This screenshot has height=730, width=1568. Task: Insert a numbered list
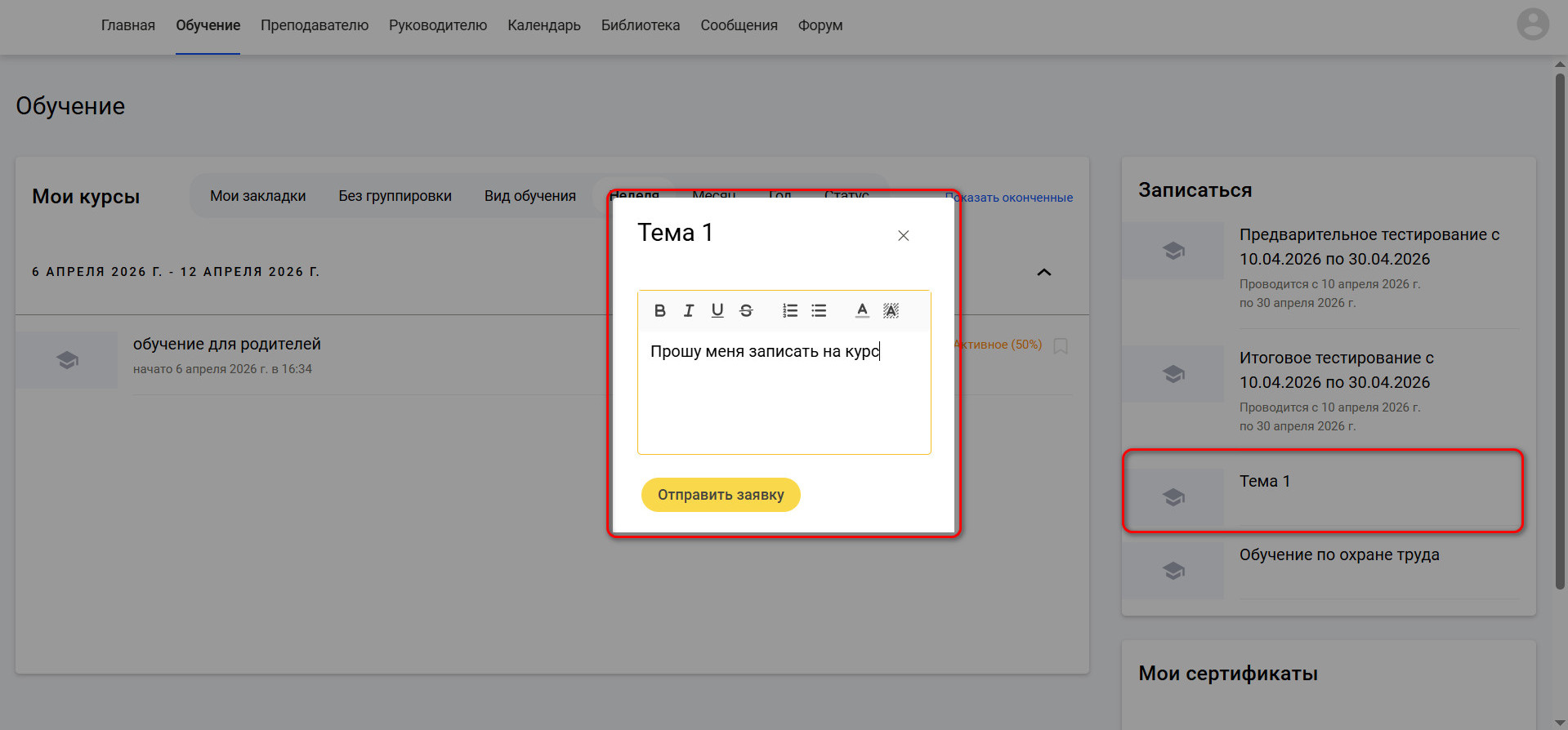(790, 310)
